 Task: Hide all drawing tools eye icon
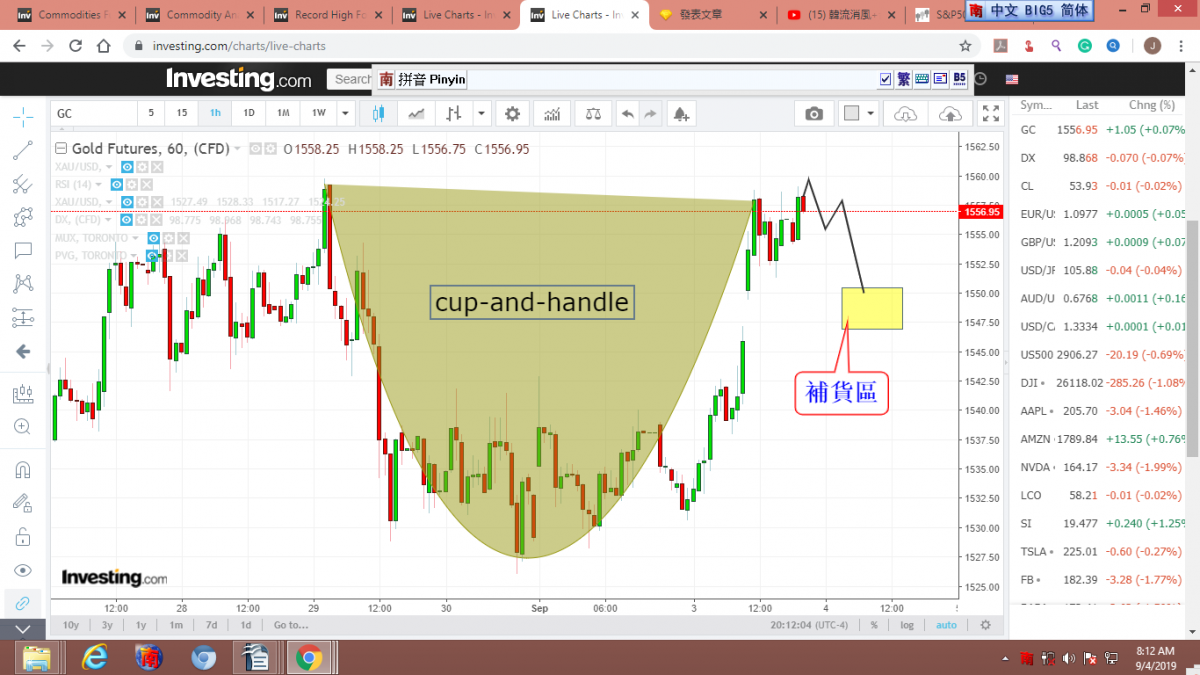pyautogui.click(x=22, y=570)
